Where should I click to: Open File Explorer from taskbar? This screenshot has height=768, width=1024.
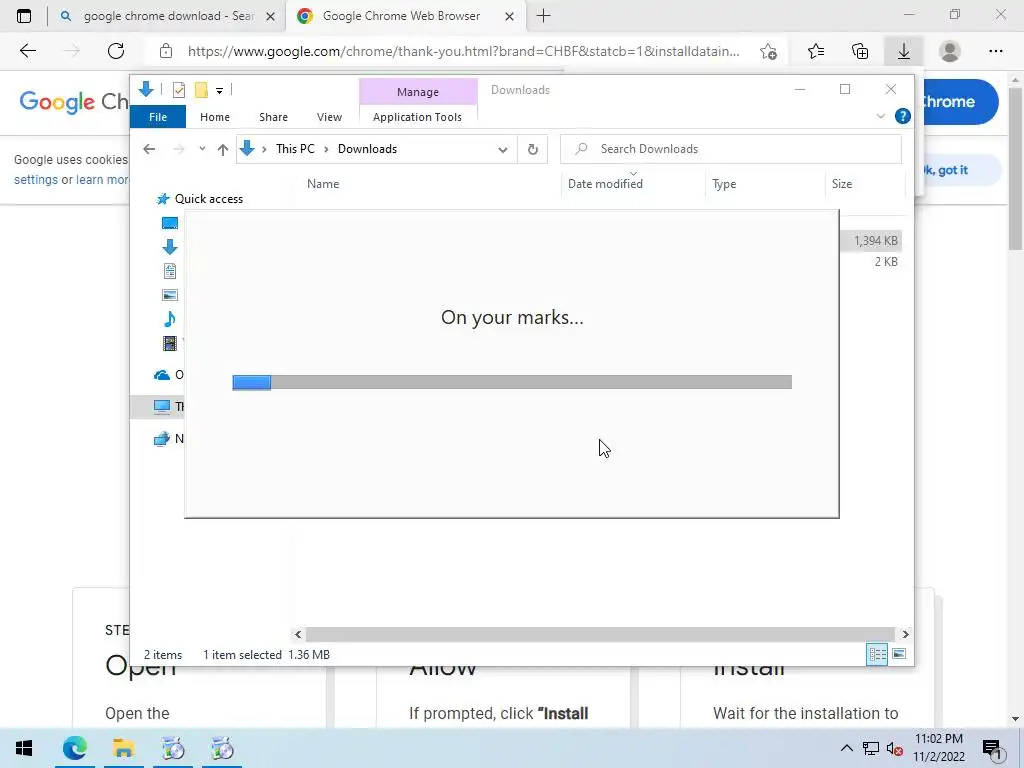coord(123,748)
